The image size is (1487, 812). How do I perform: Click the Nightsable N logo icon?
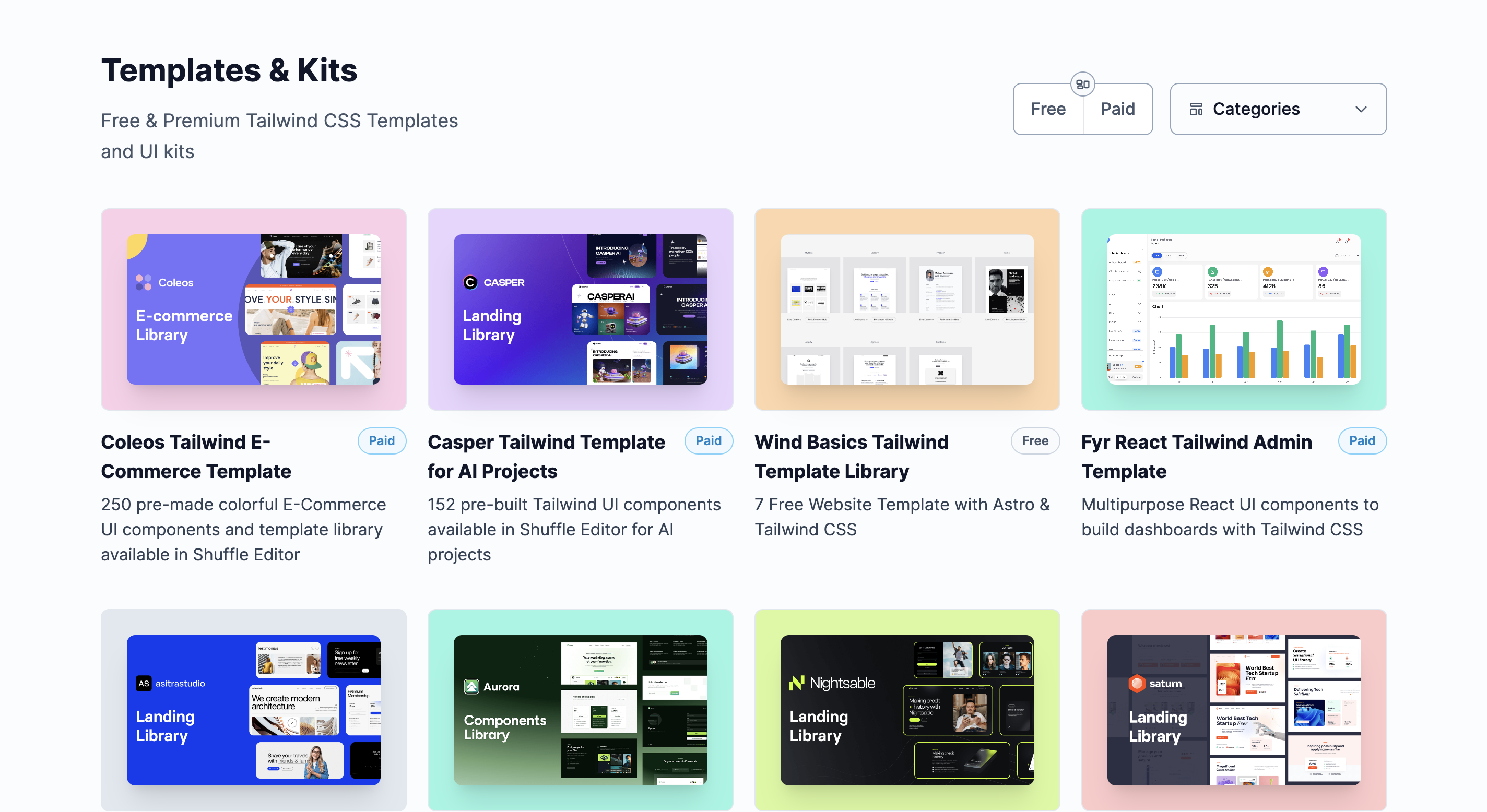point(797,683)
